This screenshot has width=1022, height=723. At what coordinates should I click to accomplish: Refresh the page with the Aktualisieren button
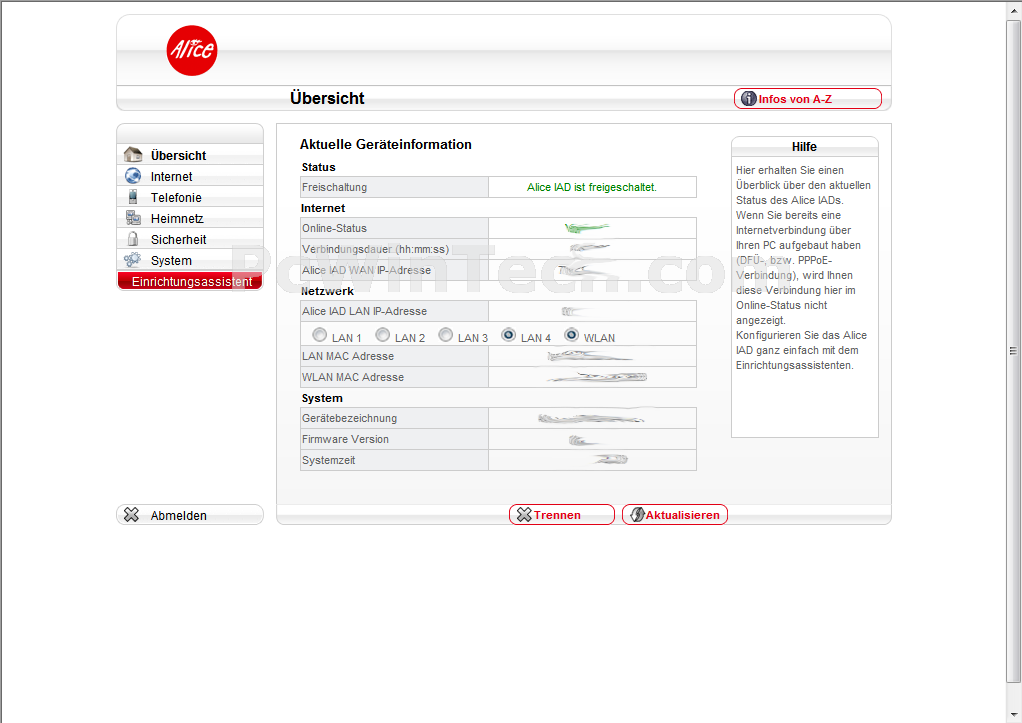(x=675, y=514)
